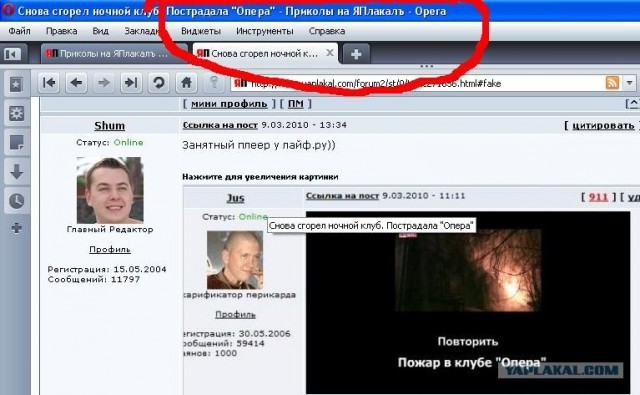Viewport: 640px width, 395px height.
Task: Open the address bar dropdown arrow
Action: 629,83
